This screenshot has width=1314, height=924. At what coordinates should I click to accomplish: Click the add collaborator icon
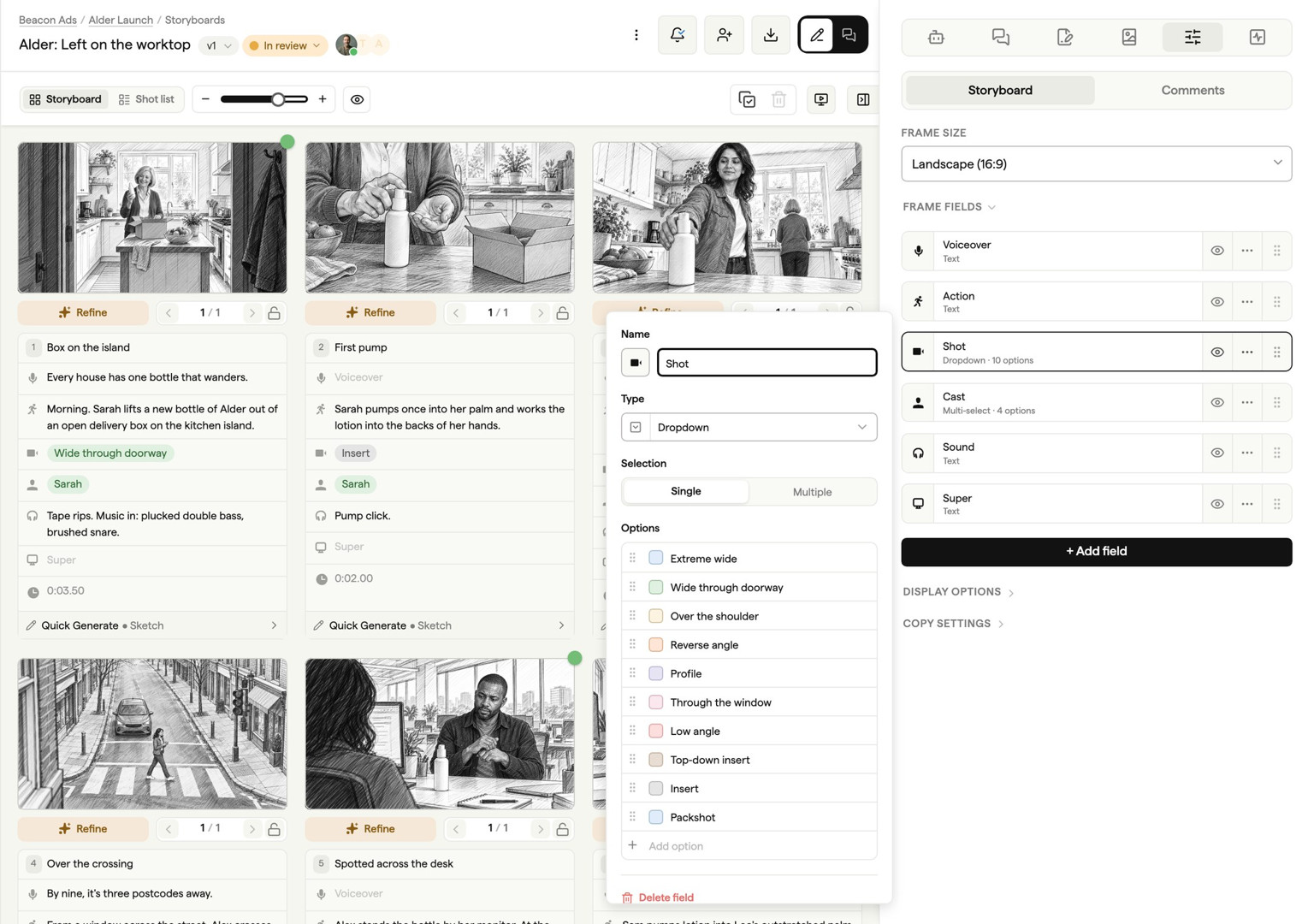tap(724, 35)
